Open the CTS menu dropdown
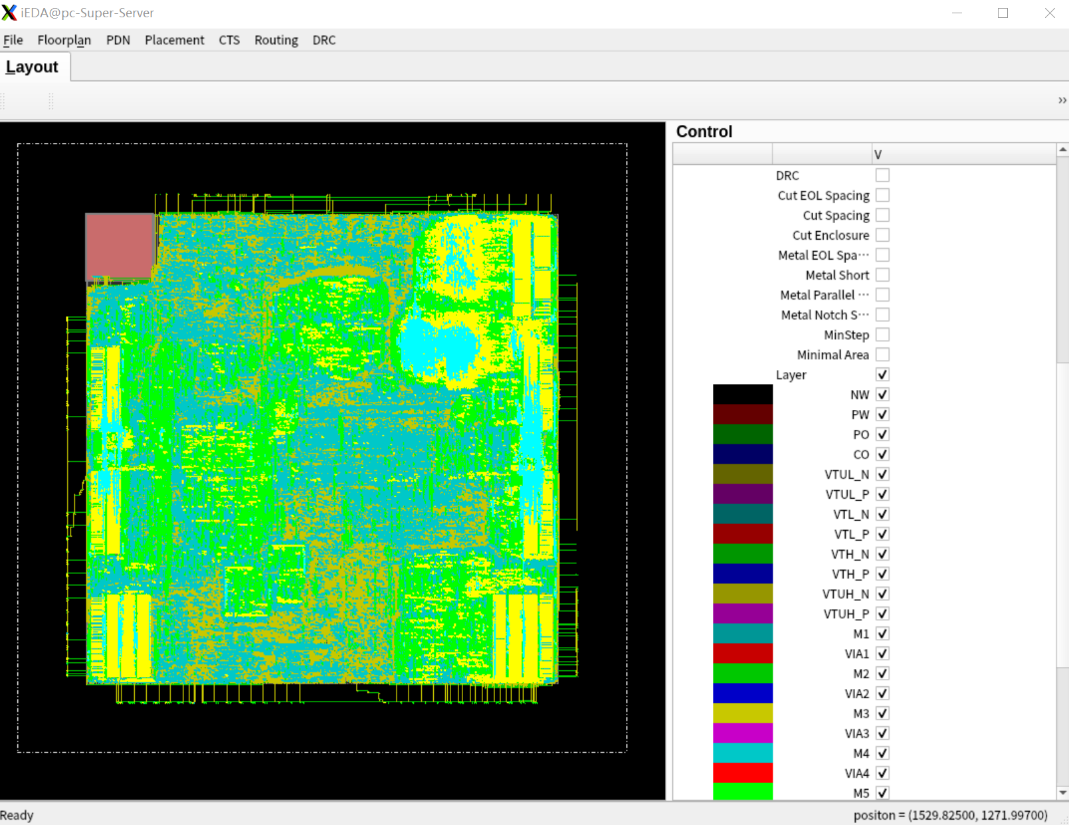Image resolution: width=1069 pixels, height=825 pixels. pyautogui.click(x=229, y=40)
